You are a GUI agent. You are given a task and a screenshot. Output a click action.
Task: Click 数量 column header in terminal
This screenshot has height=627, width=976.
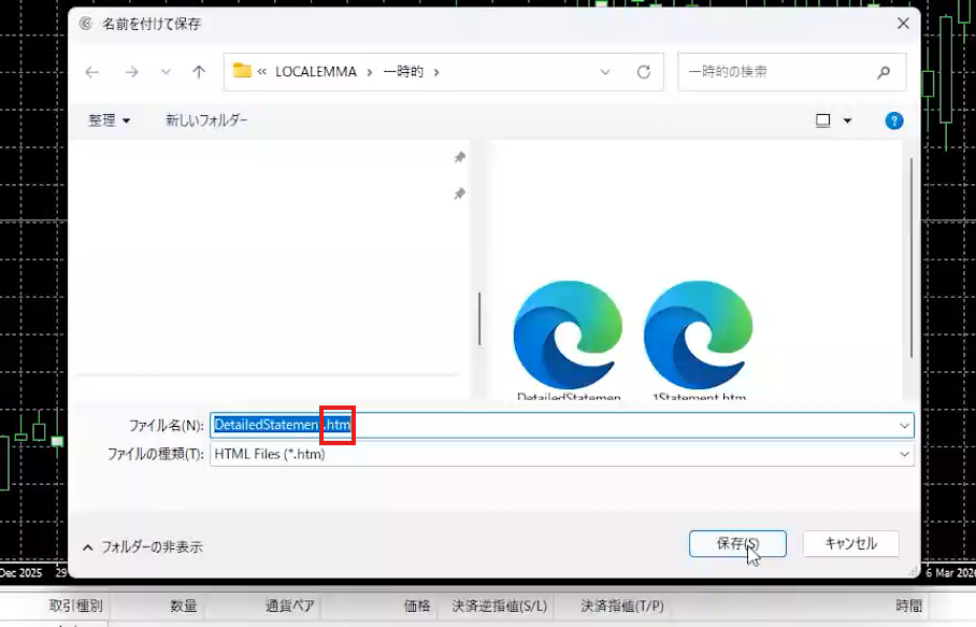point(183,605)
